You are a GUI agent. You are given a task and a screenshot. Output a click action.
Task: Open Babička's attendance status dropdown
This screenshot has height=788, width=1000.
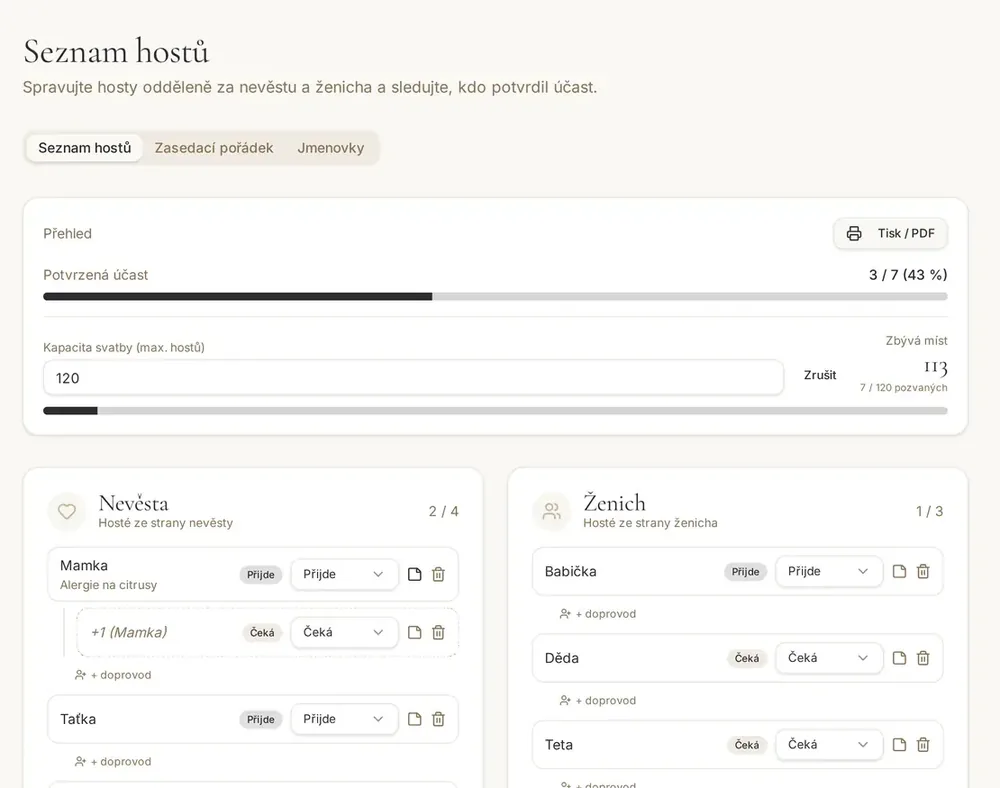[x=829, y=571]
